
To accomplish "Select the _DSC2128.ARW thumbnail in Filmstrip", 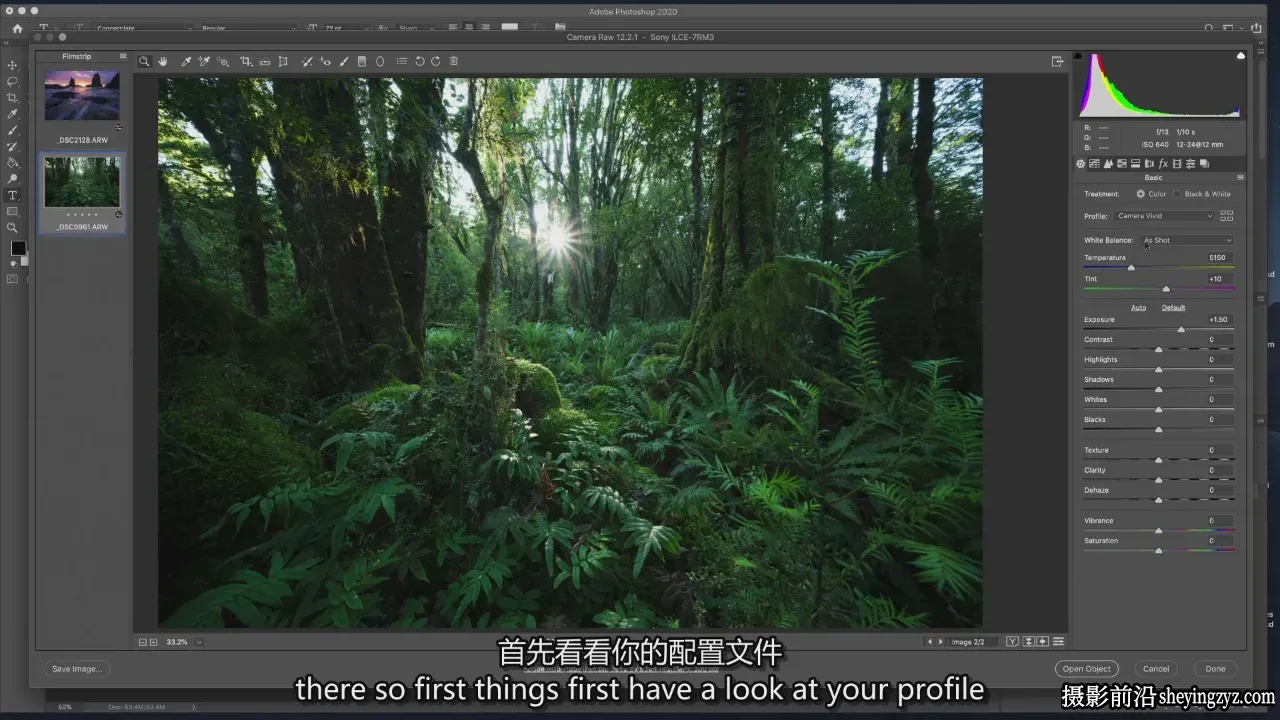I will tap(82, 96).
